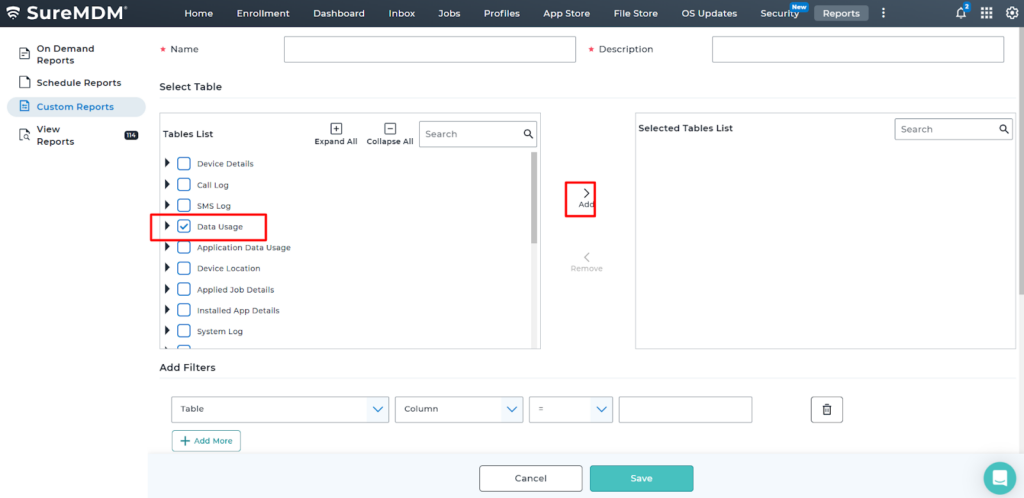1024x498 pixels.
Task: Uncheck the Data Usage checkbox
Action: [x=184, y=226]
